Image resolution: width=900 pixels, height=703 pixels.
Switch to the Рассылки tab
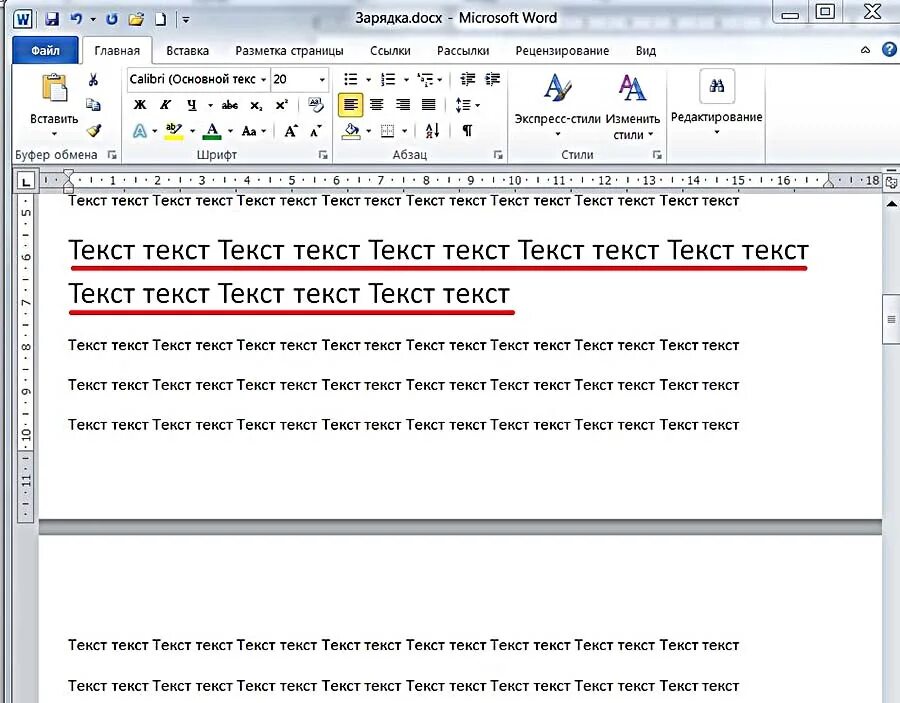[463, 51]
